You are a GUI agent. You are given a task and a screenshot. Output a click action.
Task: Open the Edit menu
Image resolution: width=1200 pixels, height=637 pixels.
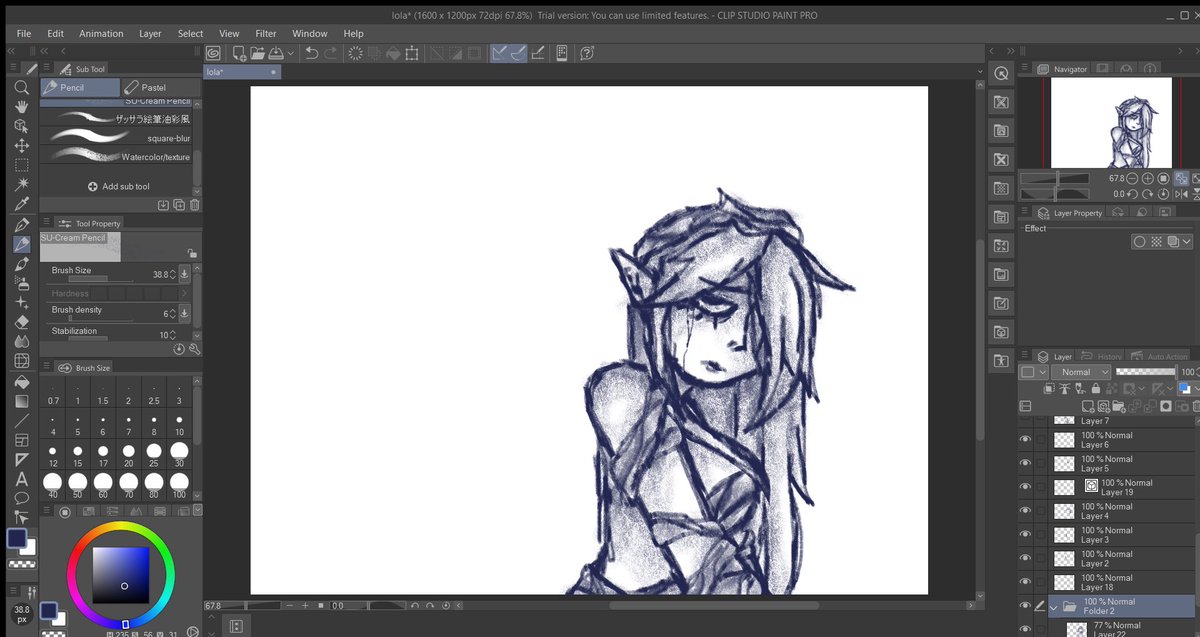[x=55, y=33]
